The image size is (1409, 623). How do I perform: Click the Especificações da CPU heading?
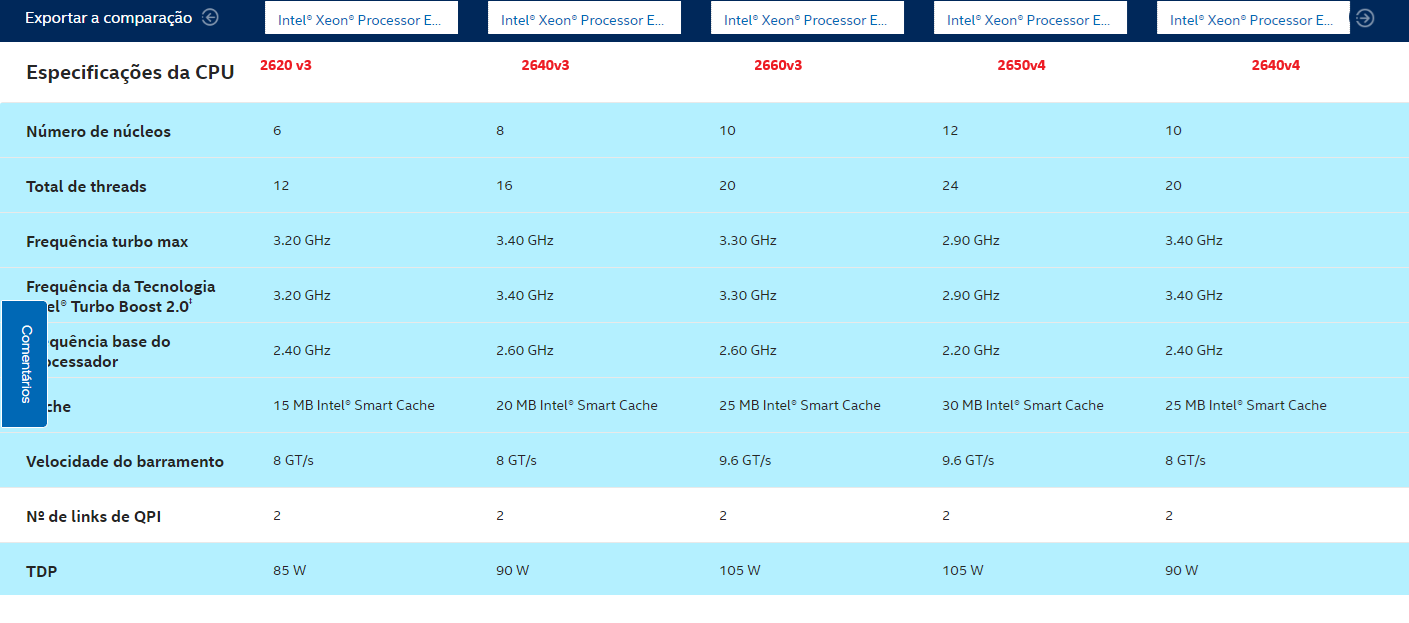pyautogui.click(x=130, y=72)
